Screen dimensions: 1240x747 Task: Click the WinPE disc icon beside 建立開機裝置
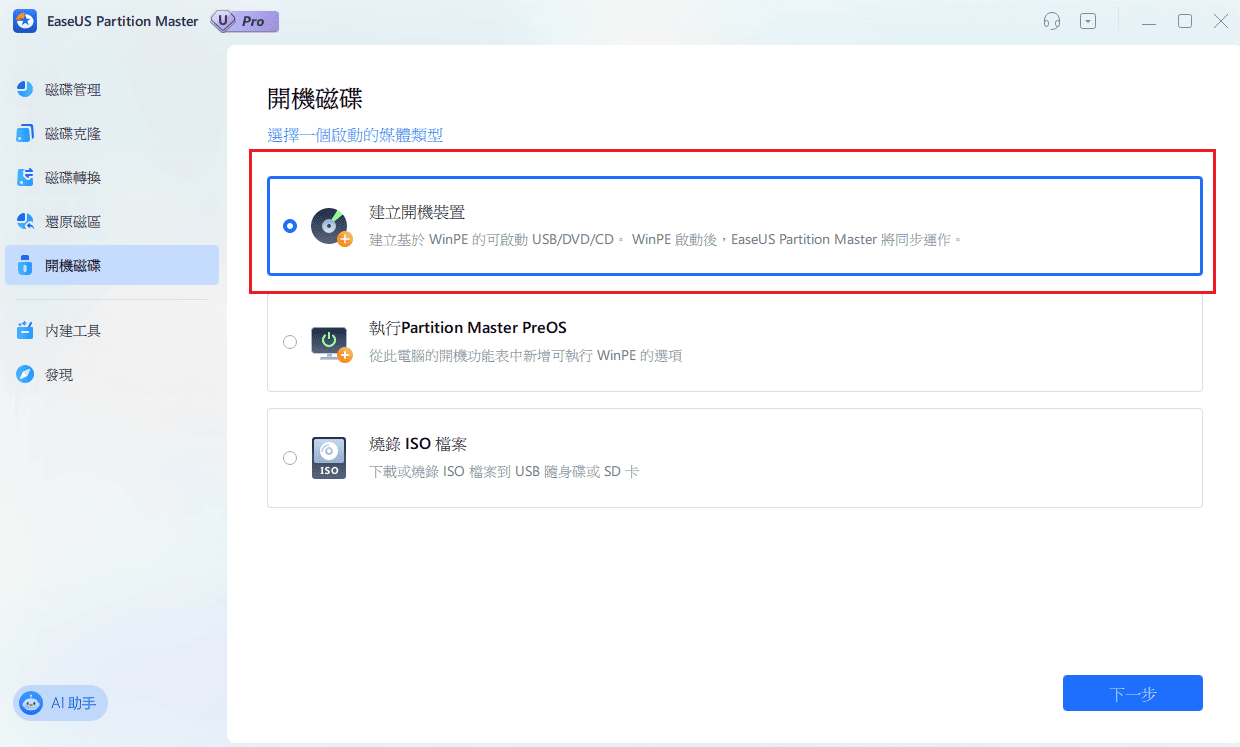pyautogui.click(x=330, y=226)
